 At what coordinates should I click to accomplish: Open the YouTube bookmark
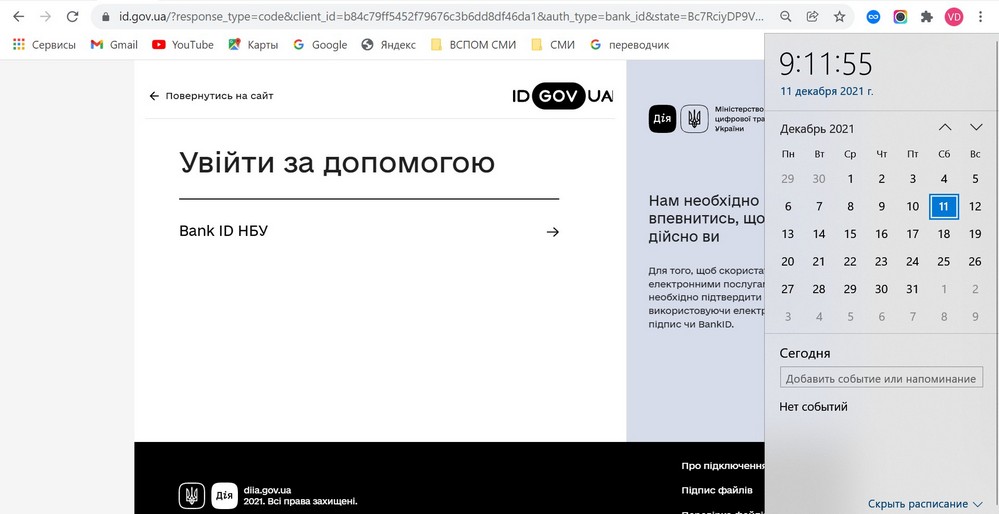(x=183, y=45)
